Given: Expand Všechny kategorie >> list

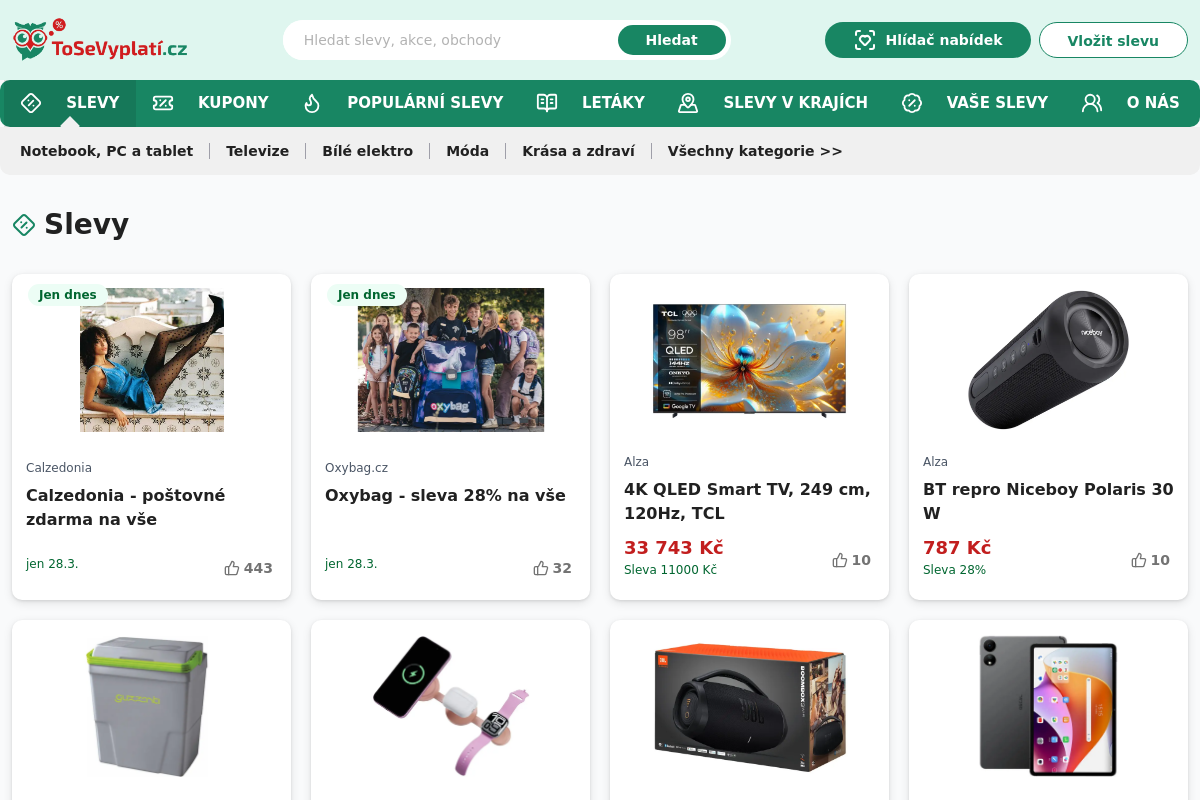Looking at the screenshot, I should (755, 151).
